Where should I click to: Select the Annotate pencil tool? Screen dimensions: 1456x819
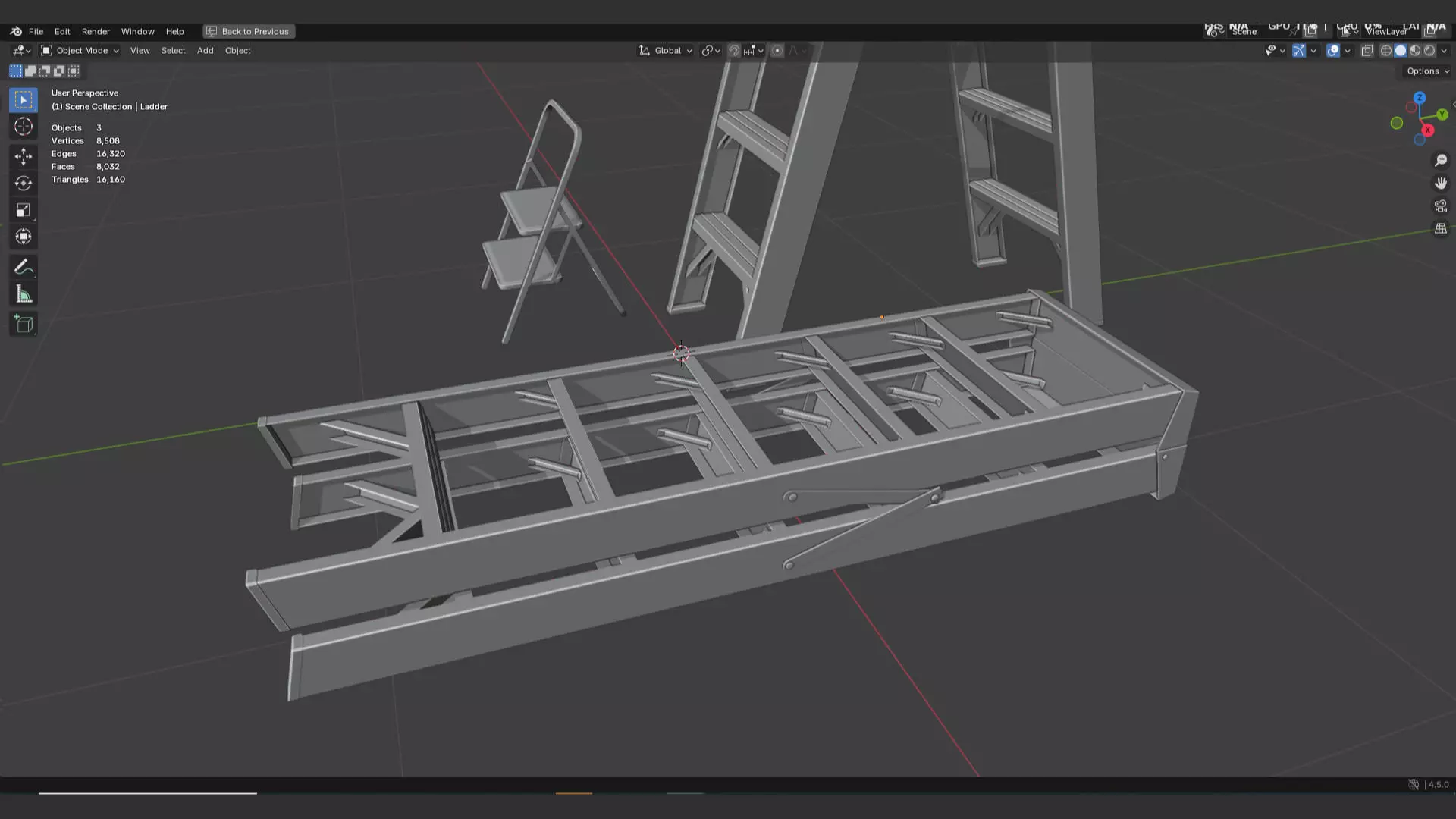pos(24,267)
